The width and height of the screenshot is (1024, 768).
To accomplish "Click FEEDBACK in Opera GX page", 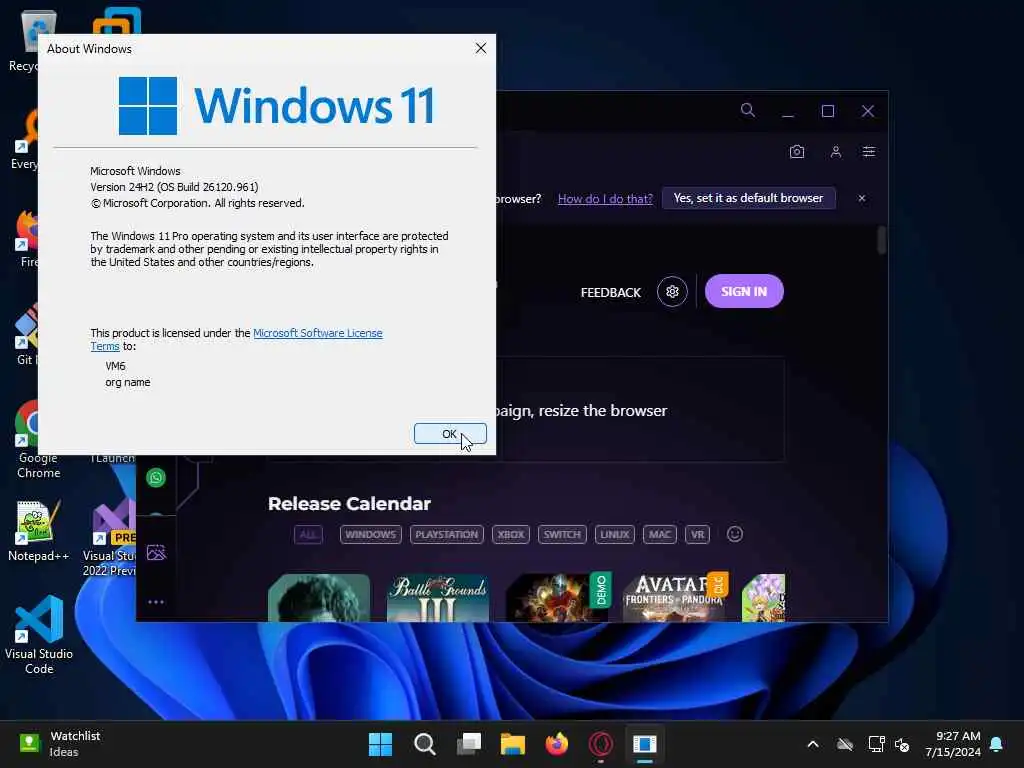I will 611,293.
